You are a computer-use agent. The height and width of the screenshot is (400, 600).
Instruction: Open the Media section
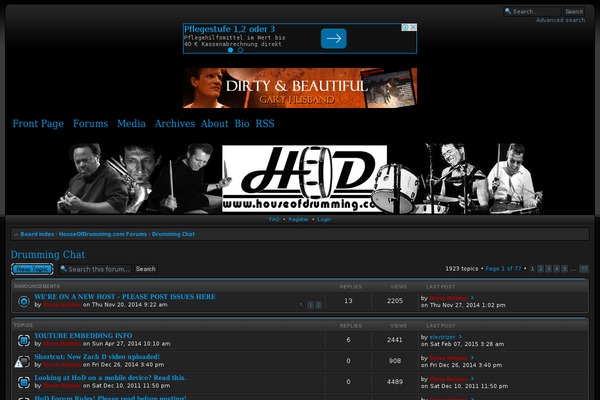(131, 124)
